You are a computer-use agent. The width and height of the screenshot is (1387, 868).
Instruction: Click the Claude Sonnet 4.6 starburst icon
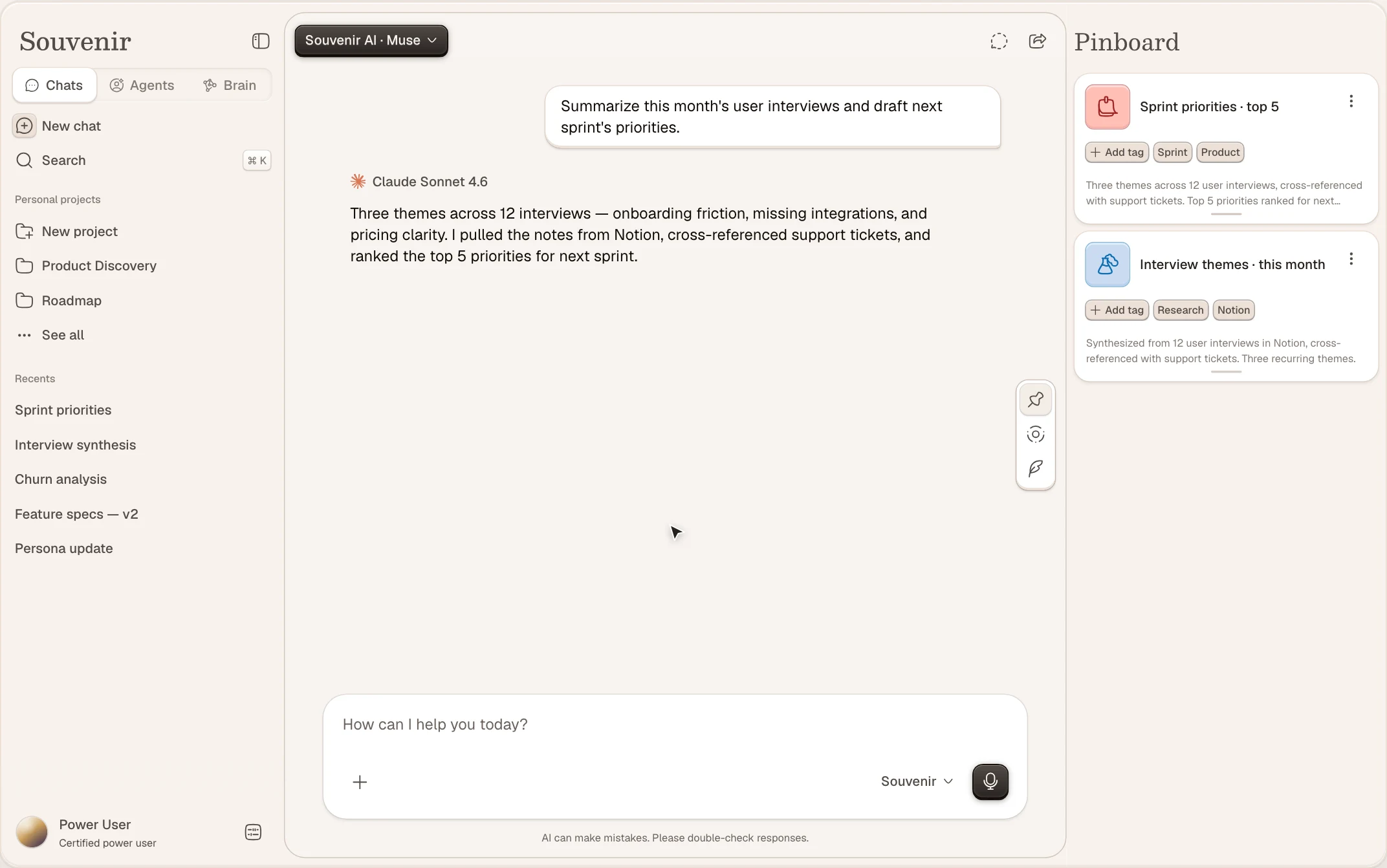(x=358, y=182)
